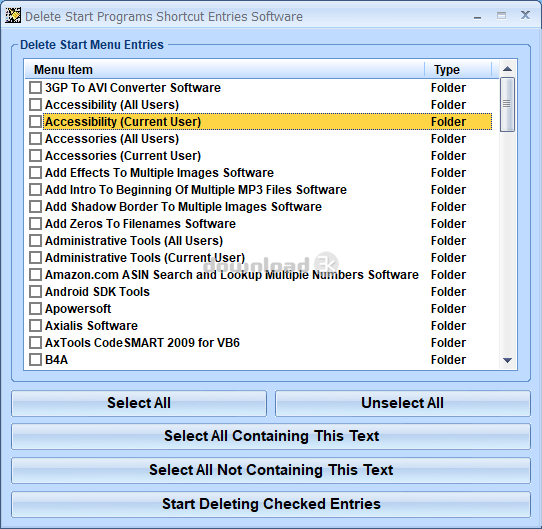Select the Axialis Software row
This screenshot has width=542, height=529.
(260, 326)
